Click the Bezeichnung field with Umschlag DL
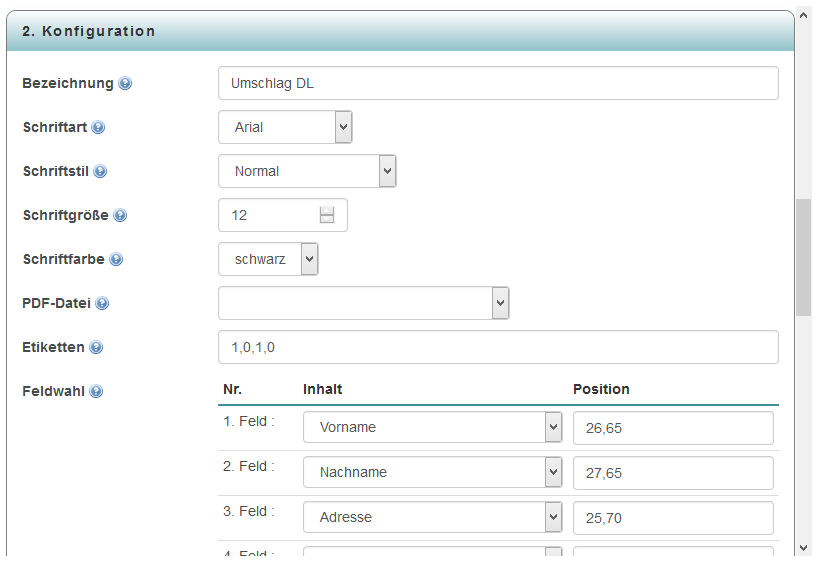Viewport: 818px width, 568px height. click(498, 83)
